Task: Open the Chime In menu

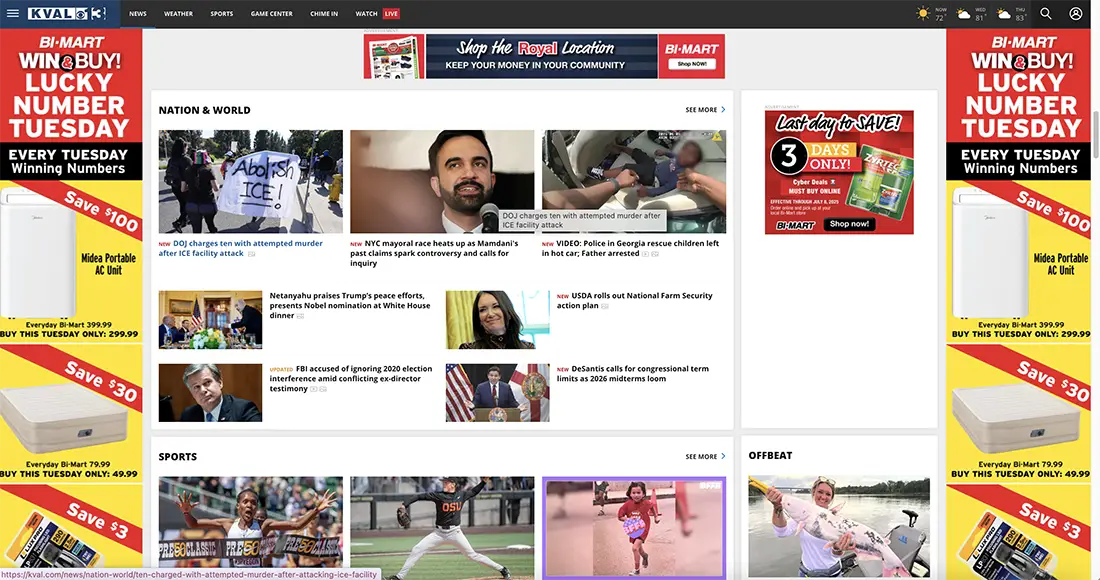Action: (324, 13)
